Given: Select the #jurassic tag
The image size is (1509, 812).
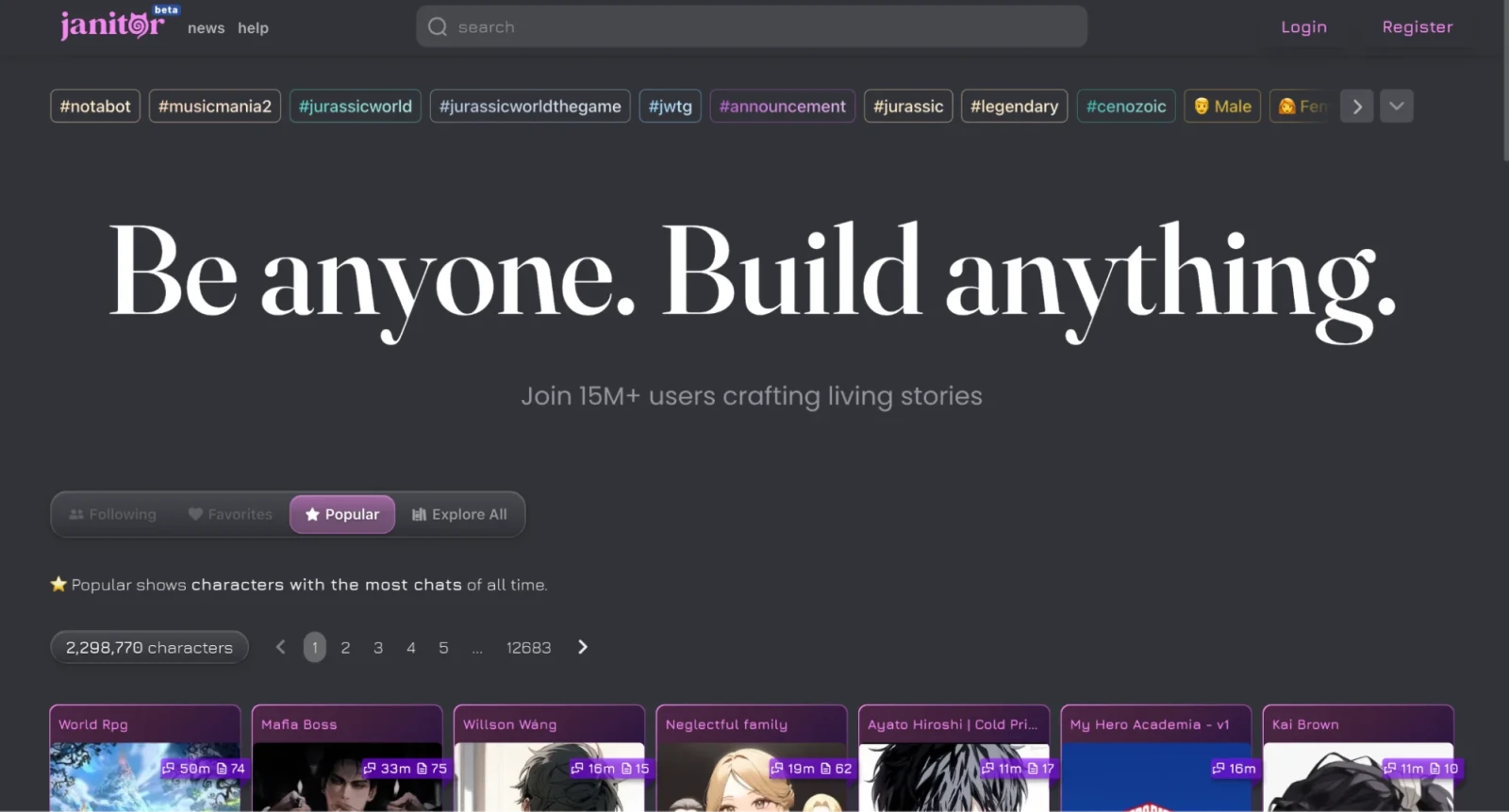Looking at the screenshot, I should [x=908, y=107].
